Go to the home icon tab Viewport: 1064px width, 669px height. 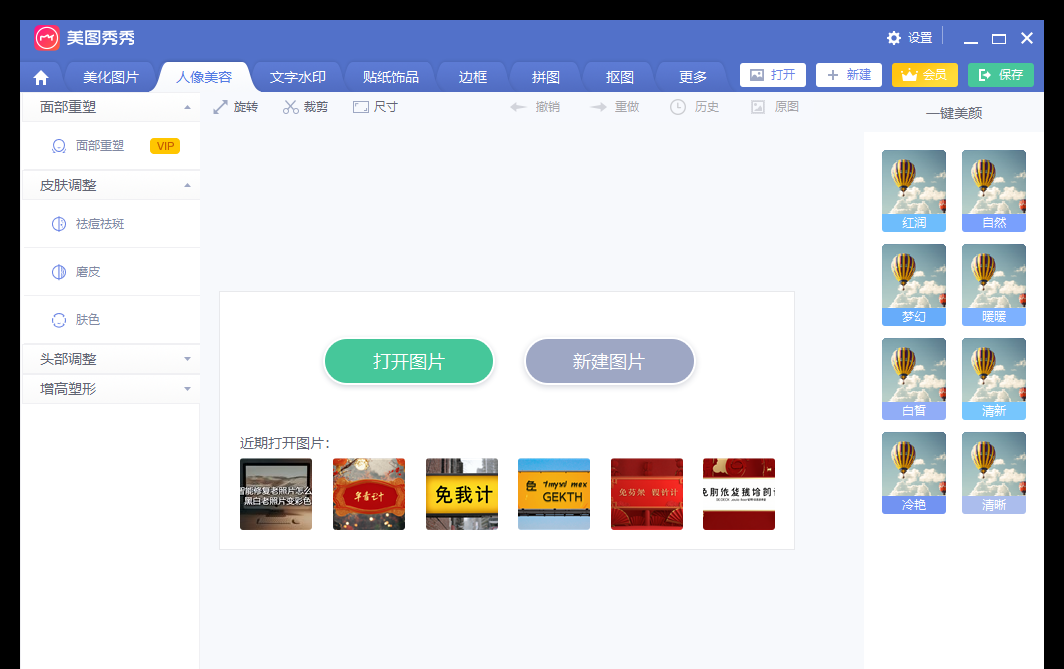(41, 78)
